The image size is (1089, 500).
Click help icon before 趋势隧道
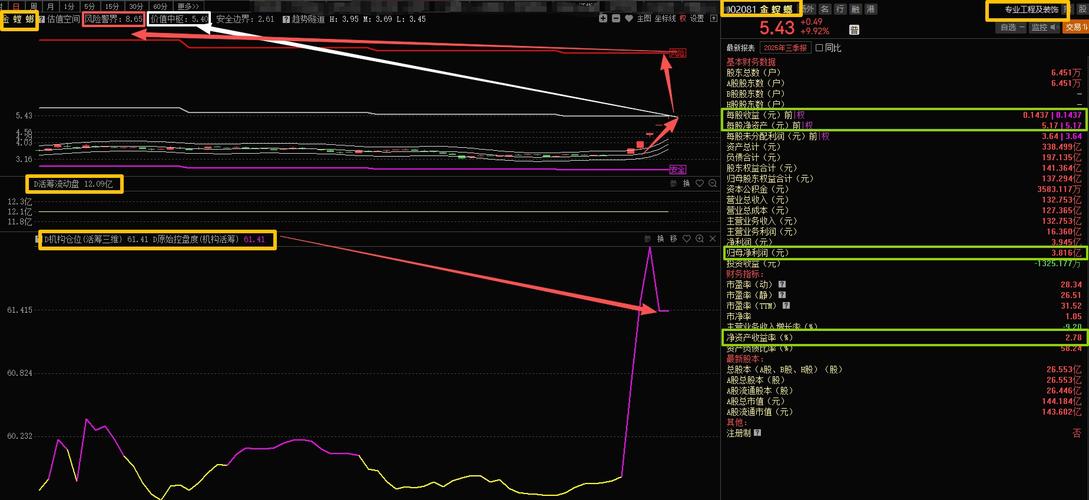[285, 19]
